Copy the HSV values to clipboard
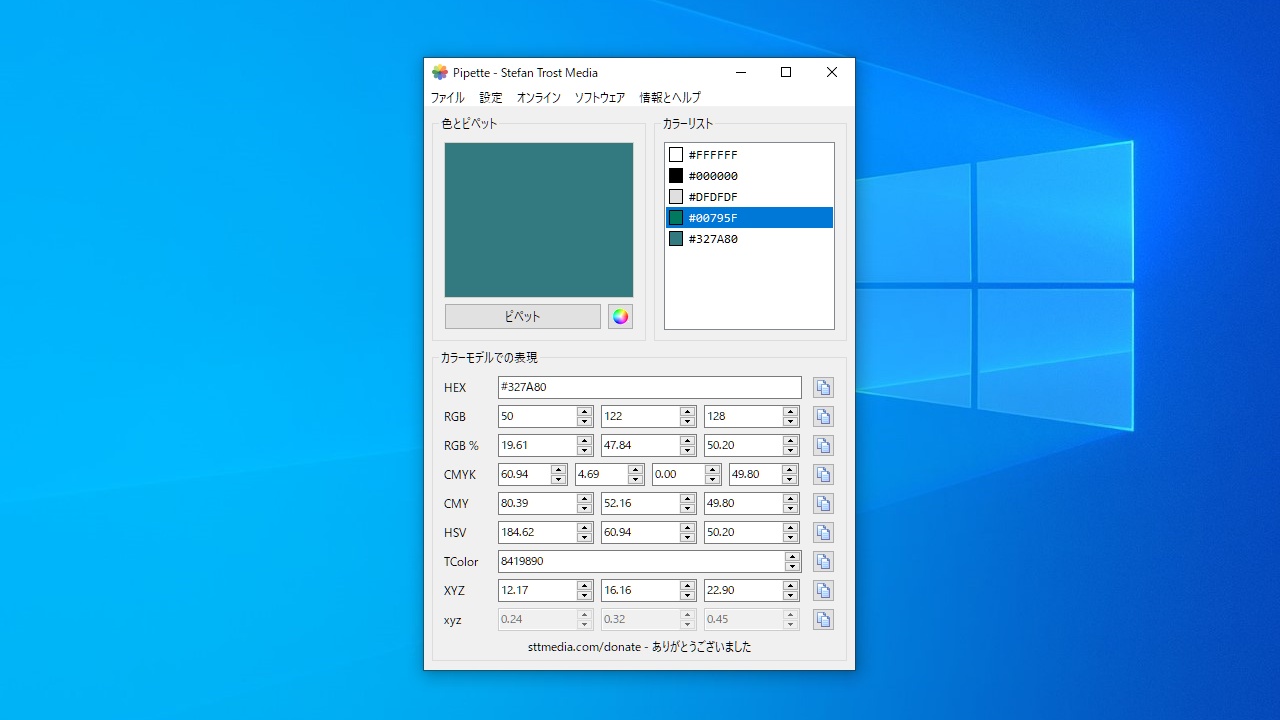1280x720 pixels. click(823, 533)
